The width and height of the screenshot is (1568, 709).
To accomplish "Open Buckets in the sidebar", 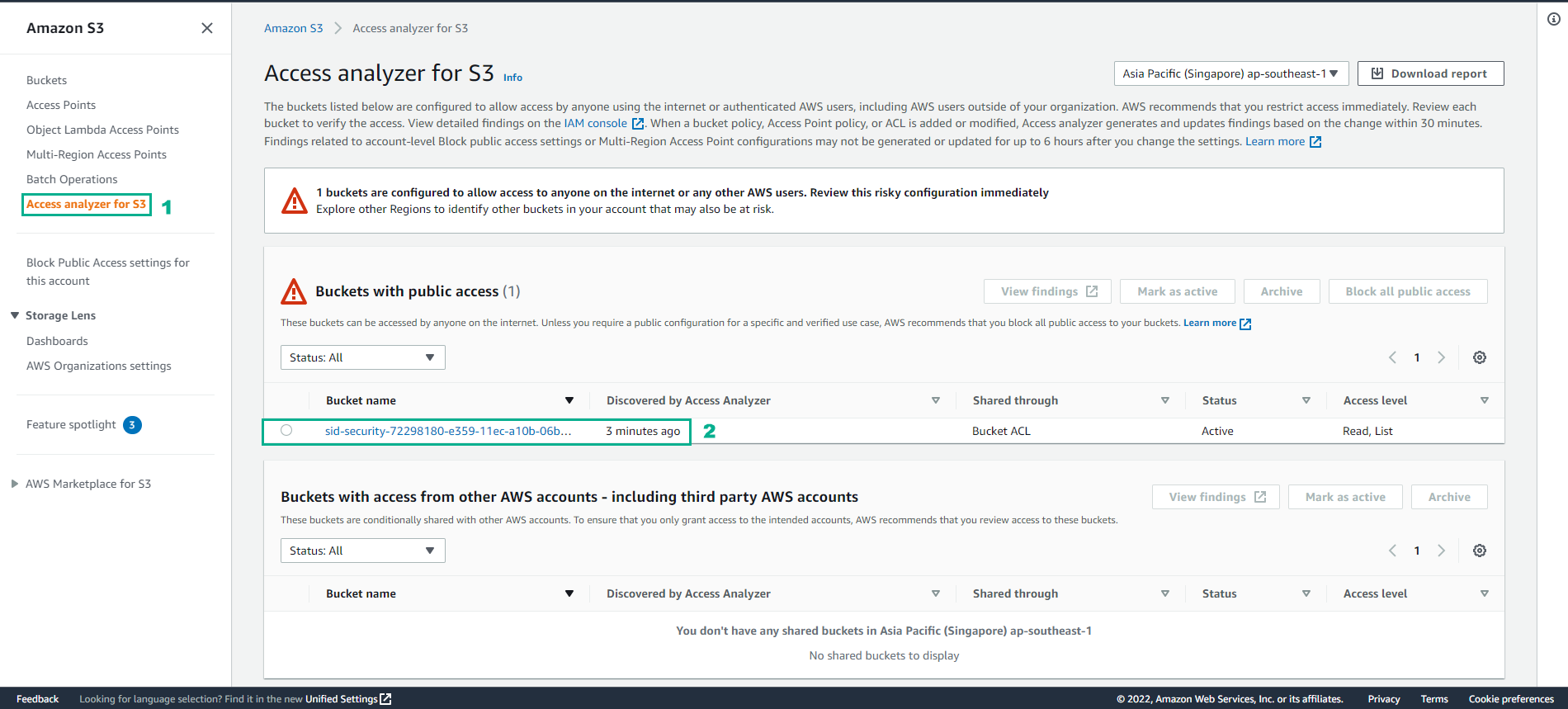I will [46, 80].
